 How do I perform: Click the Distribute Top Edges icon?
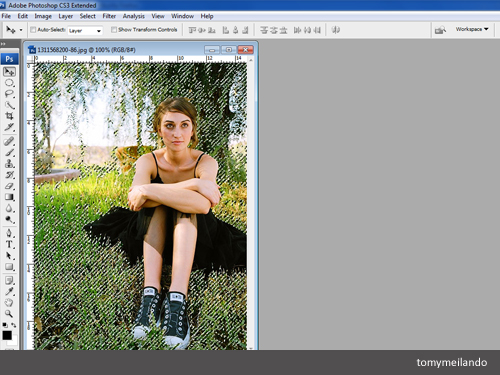point(264,30)
